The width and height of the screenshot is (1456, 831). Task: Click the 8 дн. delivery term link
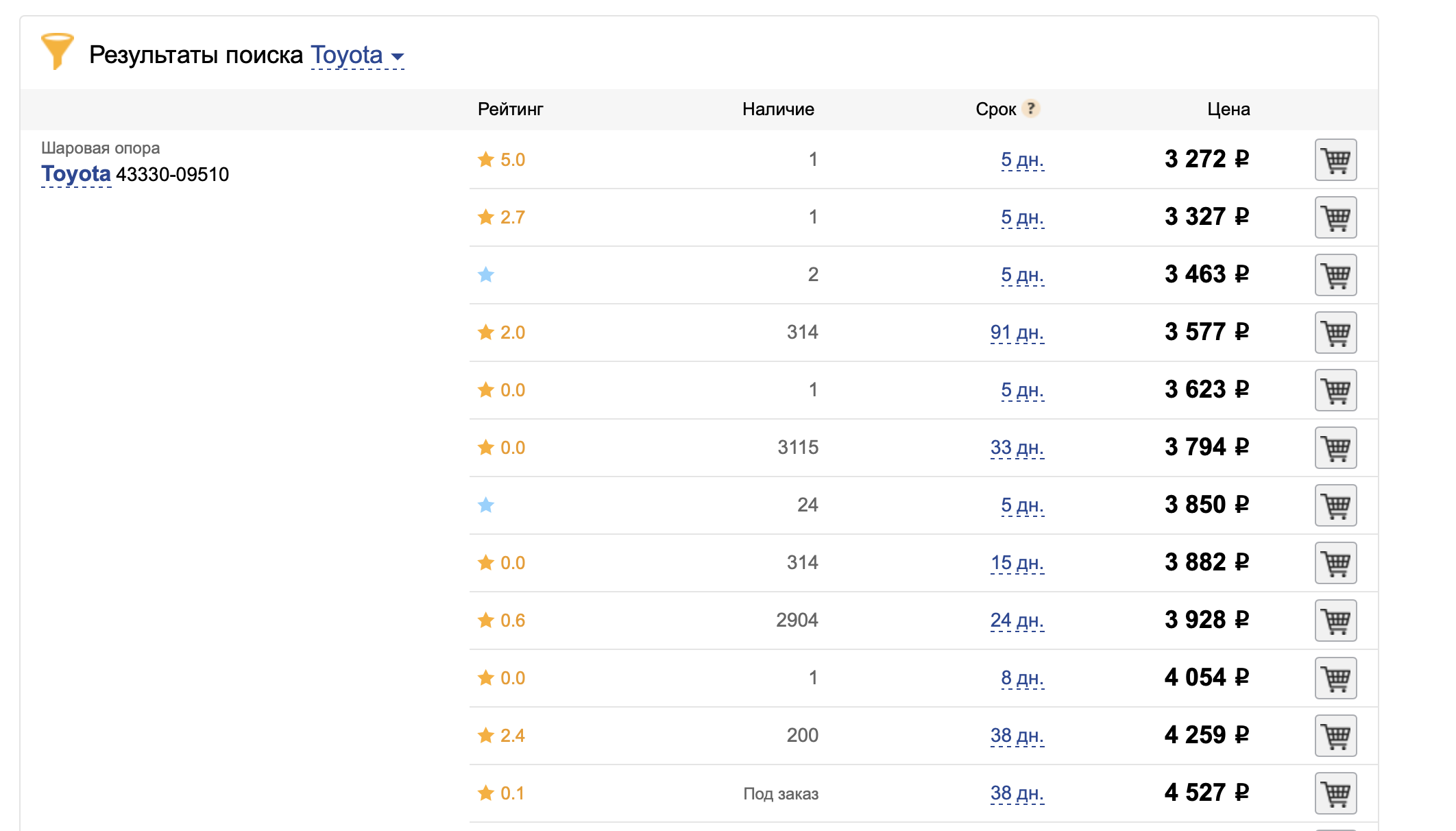click(x=1022, y=678)
